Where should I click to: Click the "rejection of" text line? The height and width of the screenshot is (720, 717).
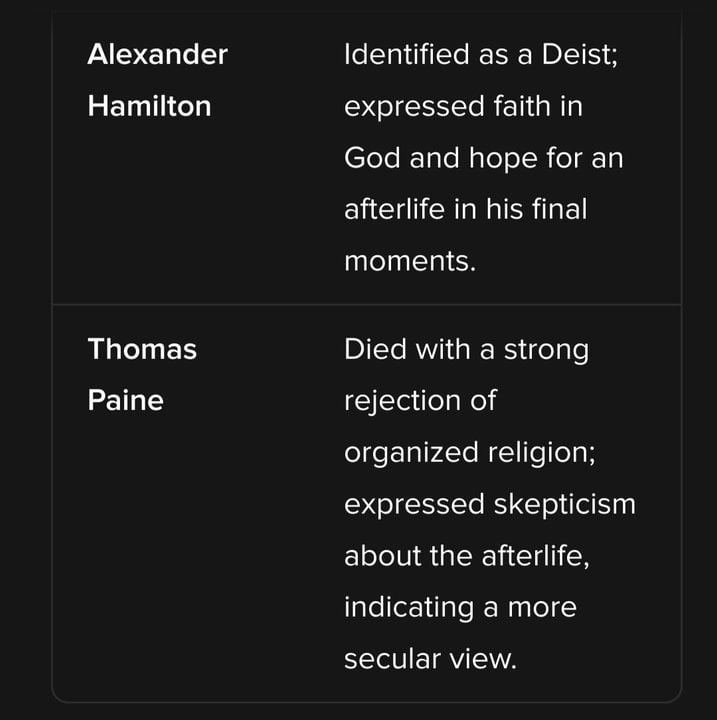tap(420, 401)
